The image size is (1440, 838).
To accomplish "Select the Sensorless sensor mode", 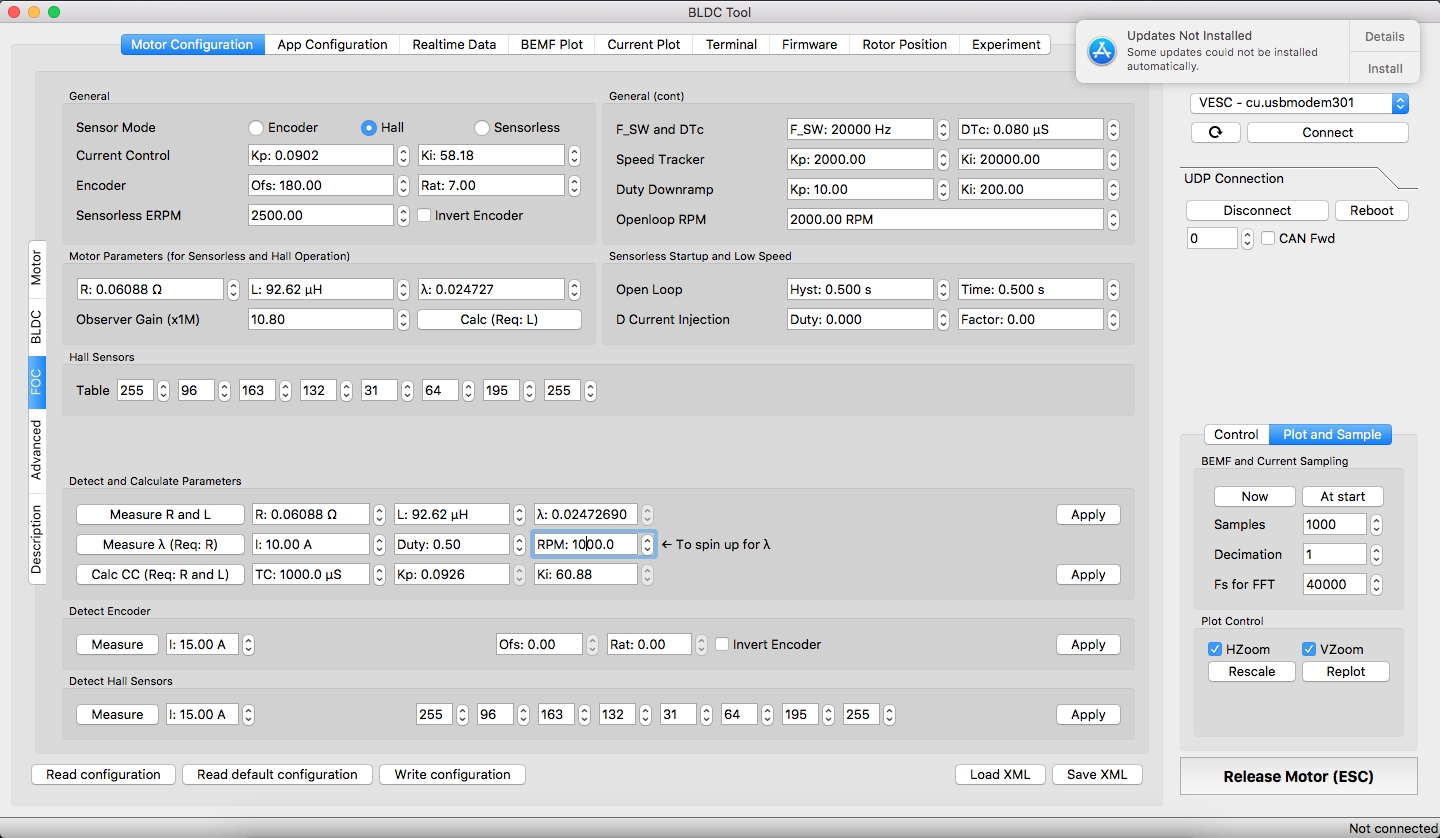I will coord(482,128).
